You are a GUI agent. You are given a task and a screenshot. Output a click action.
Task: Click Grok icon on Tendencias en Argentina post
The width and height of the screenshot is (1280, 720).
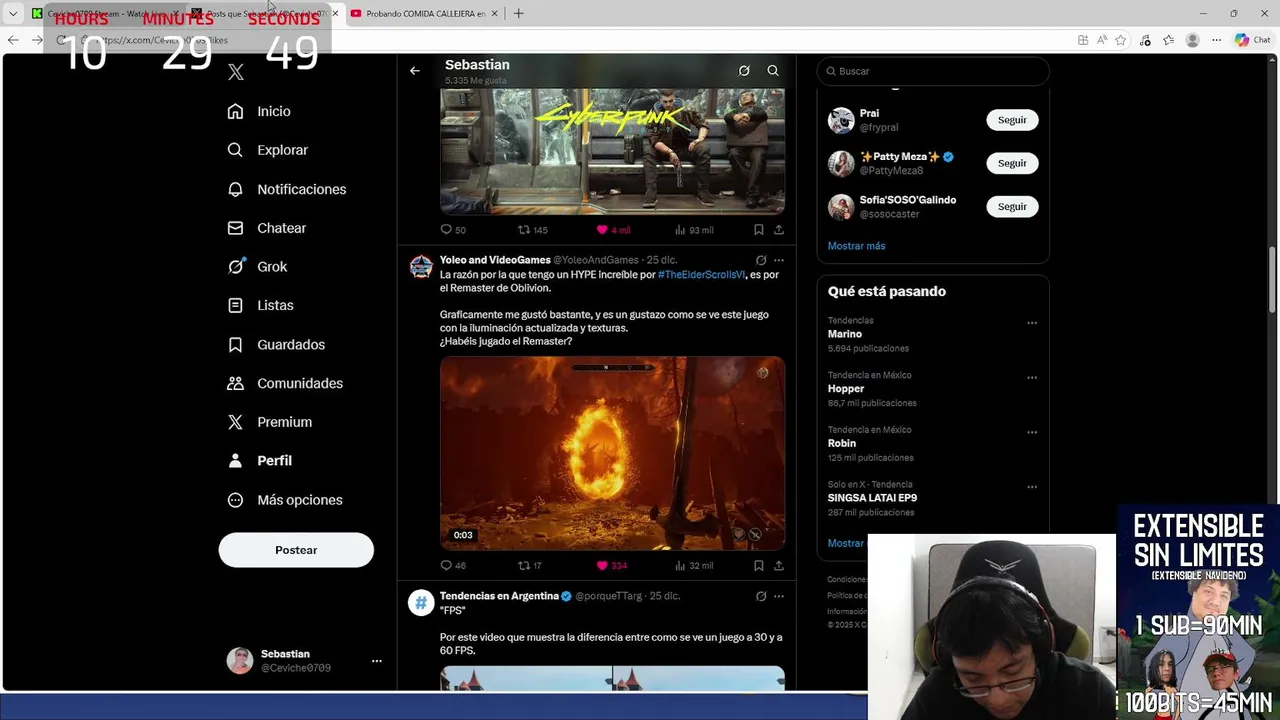[761, 596]
